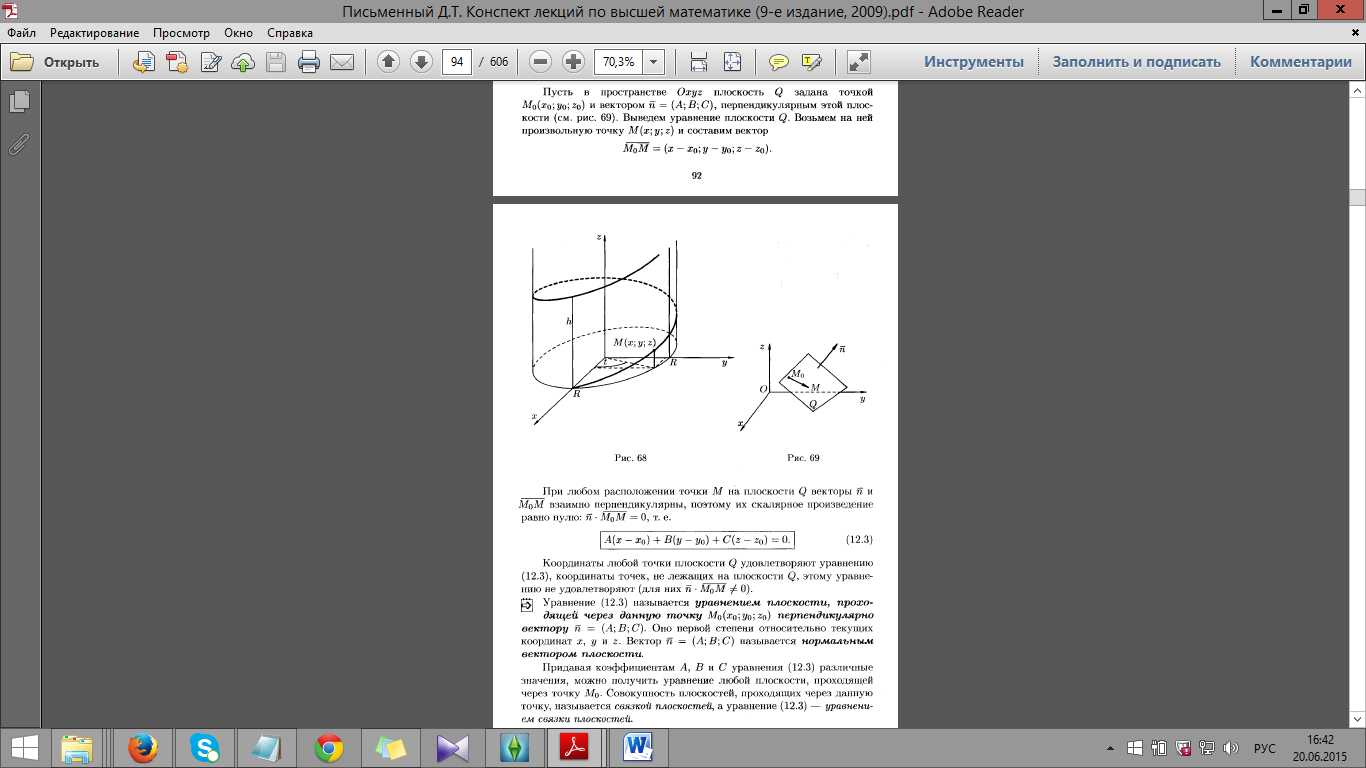This screenshot has width=1366, height=768.
Task: Click the Windows Start button
Action: click(x=24, y=748)
